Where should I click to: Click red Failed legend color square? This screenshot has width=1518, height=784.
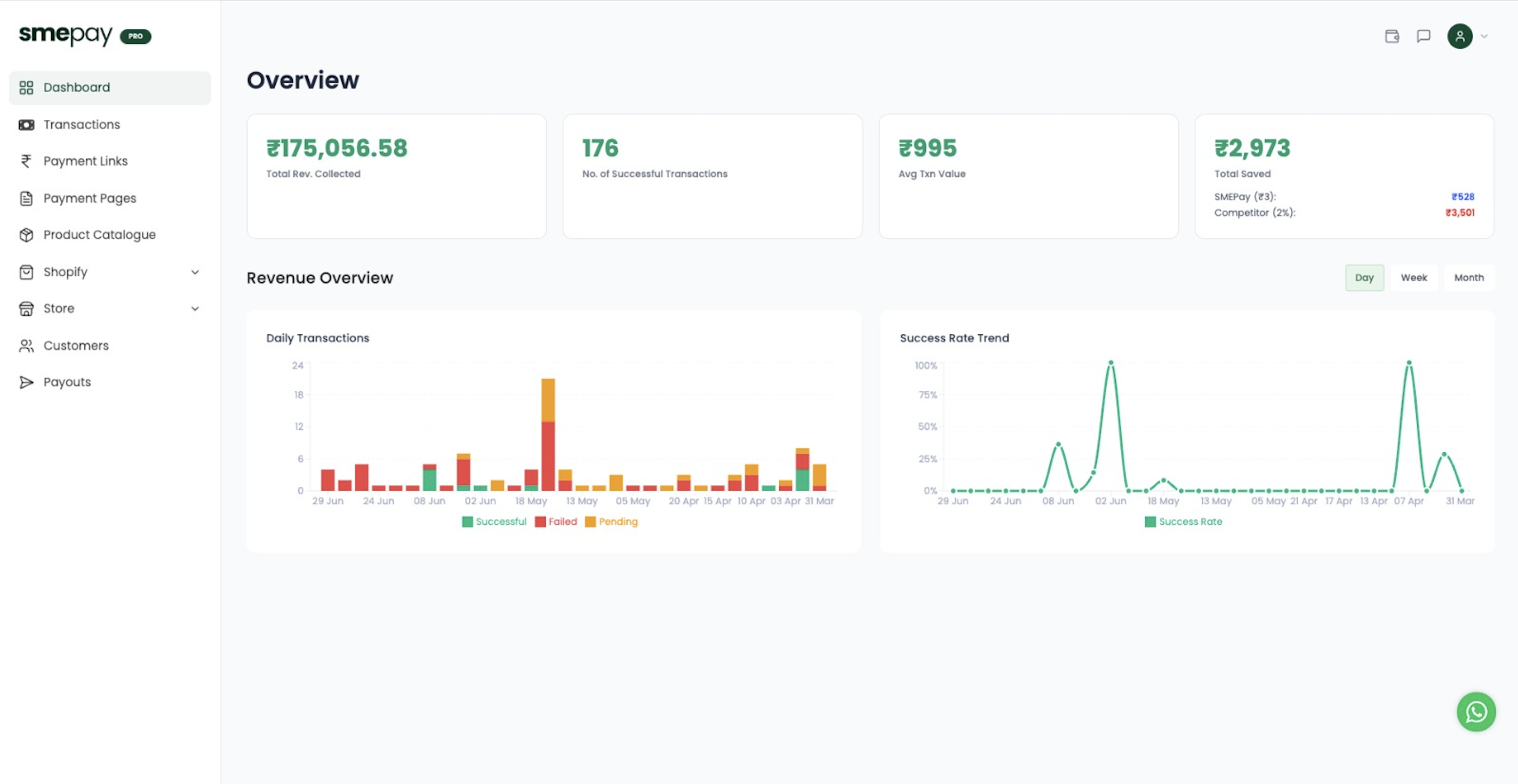[x=540, y=522]
